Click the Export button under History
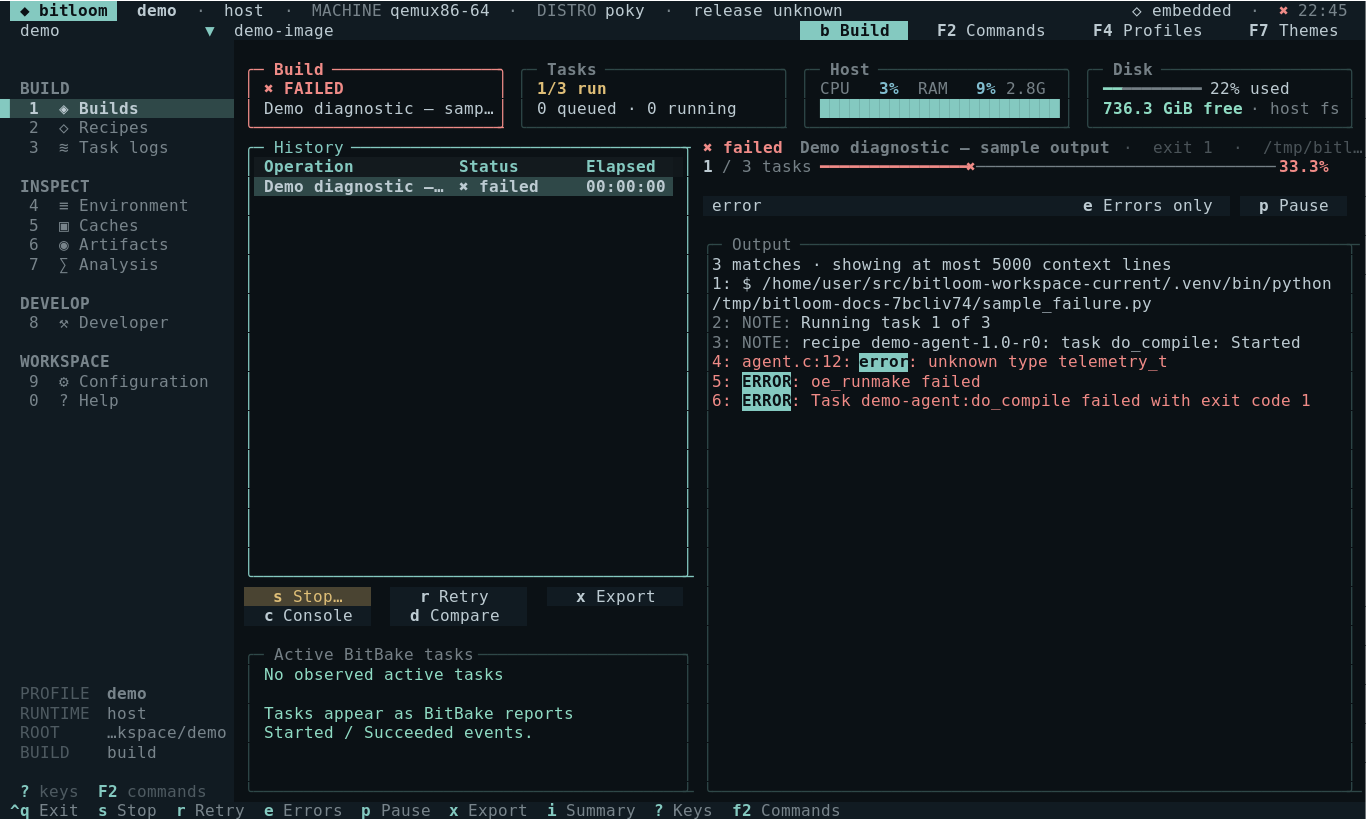This screenshot has height=819, width=1366. [615, 597]
